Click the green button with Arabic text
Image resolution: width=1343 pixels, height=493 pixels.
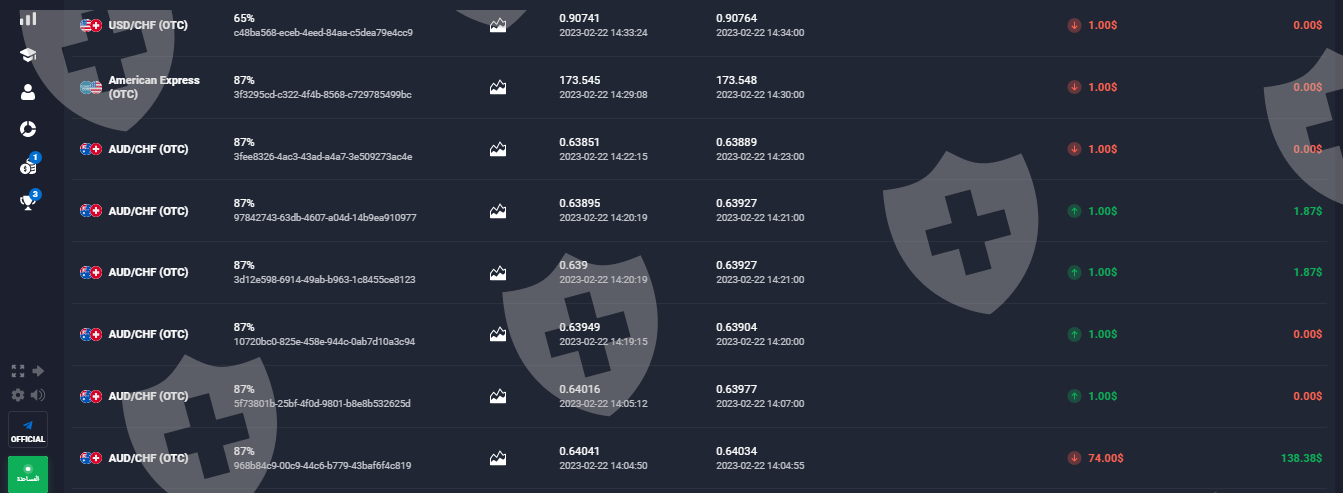point(28,473)
